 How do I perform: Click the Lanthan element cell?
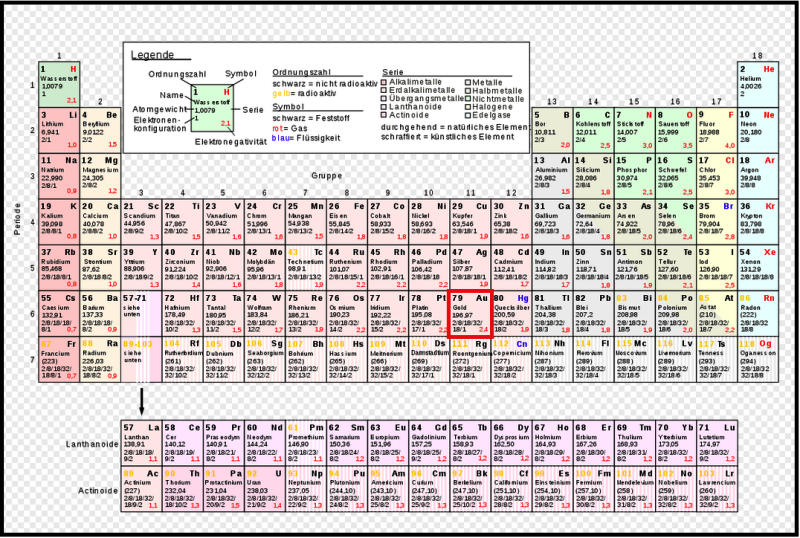[x=141, y=443]
